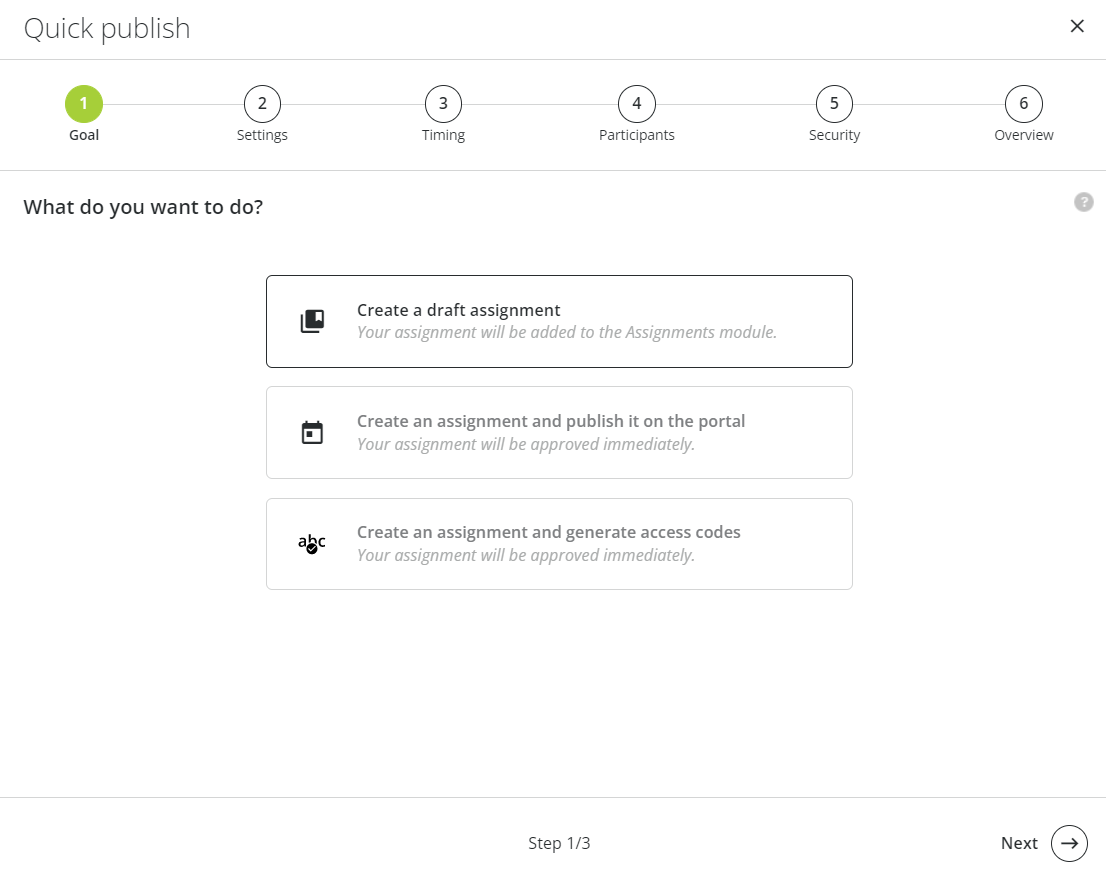The height and width of the screenshot is (883, 1106).
Task: Select Create an assignment and publish it
Action: [x=559, y=432]
